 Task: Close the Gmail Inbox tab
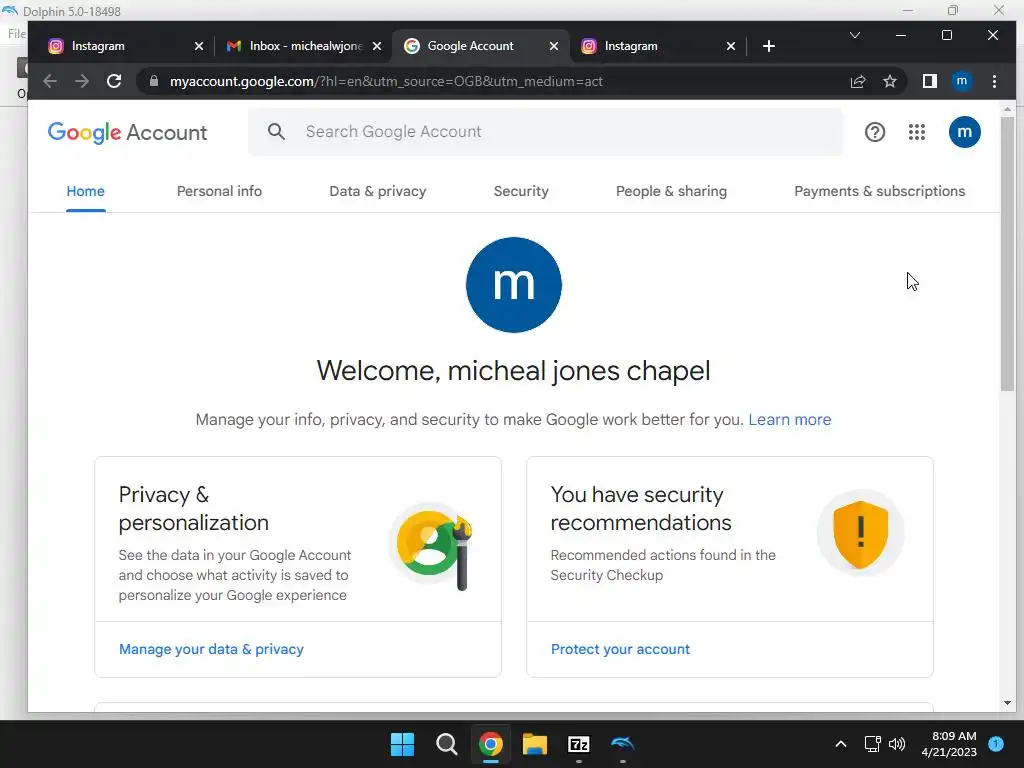pos(377,46)
